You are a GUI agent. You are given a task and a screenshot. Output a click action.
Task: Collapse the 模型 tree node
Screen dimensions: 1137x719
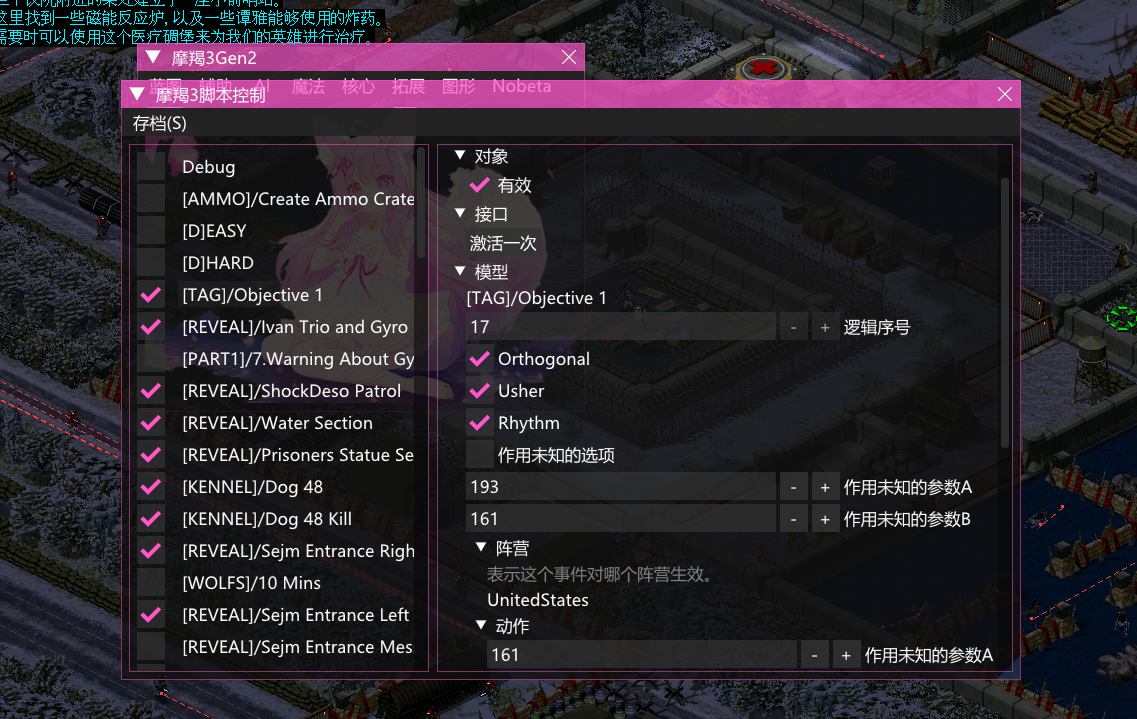pos(460,271)
